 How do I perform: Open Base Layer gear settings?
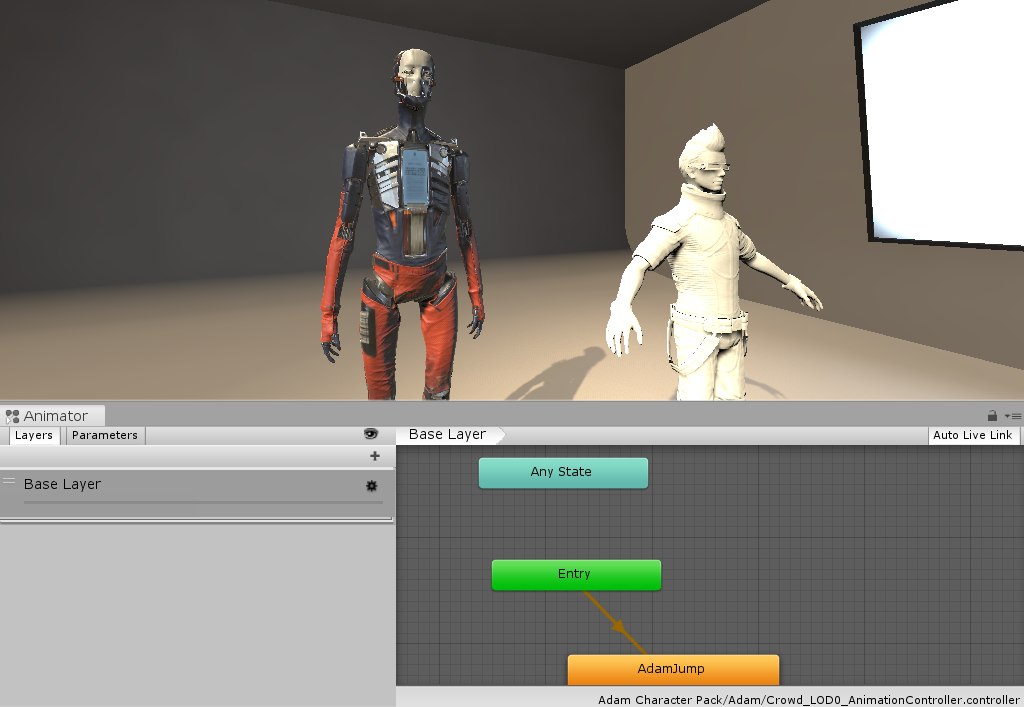372,486
